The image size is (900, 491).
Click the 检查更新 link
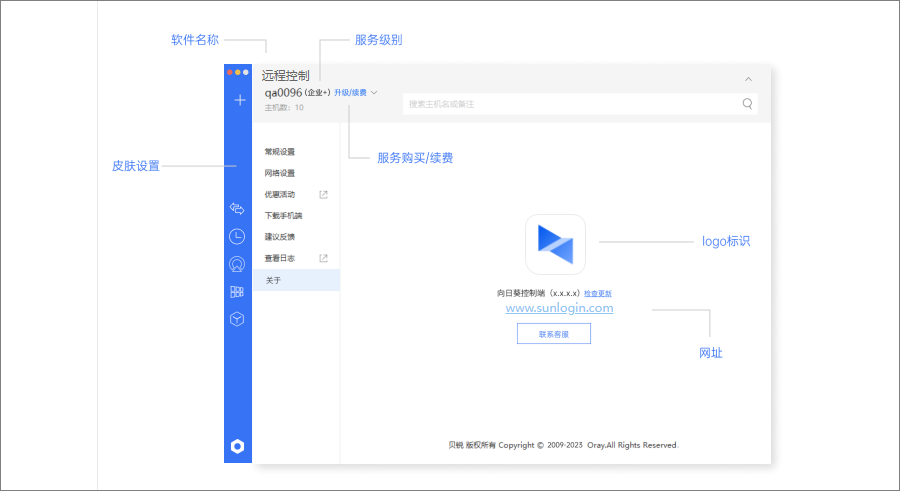point(598,293)
